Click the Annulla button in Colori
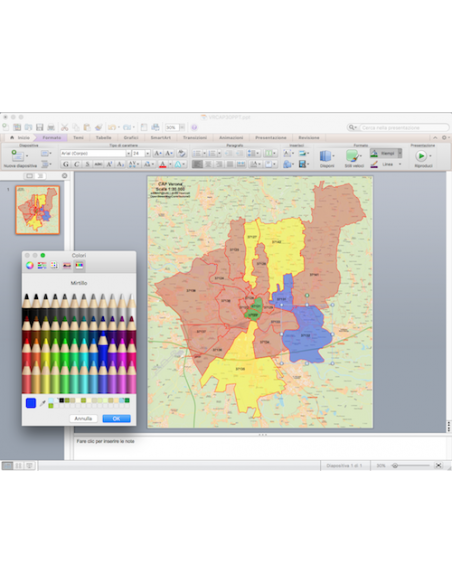The image size is (452, 584). [83, 419]
